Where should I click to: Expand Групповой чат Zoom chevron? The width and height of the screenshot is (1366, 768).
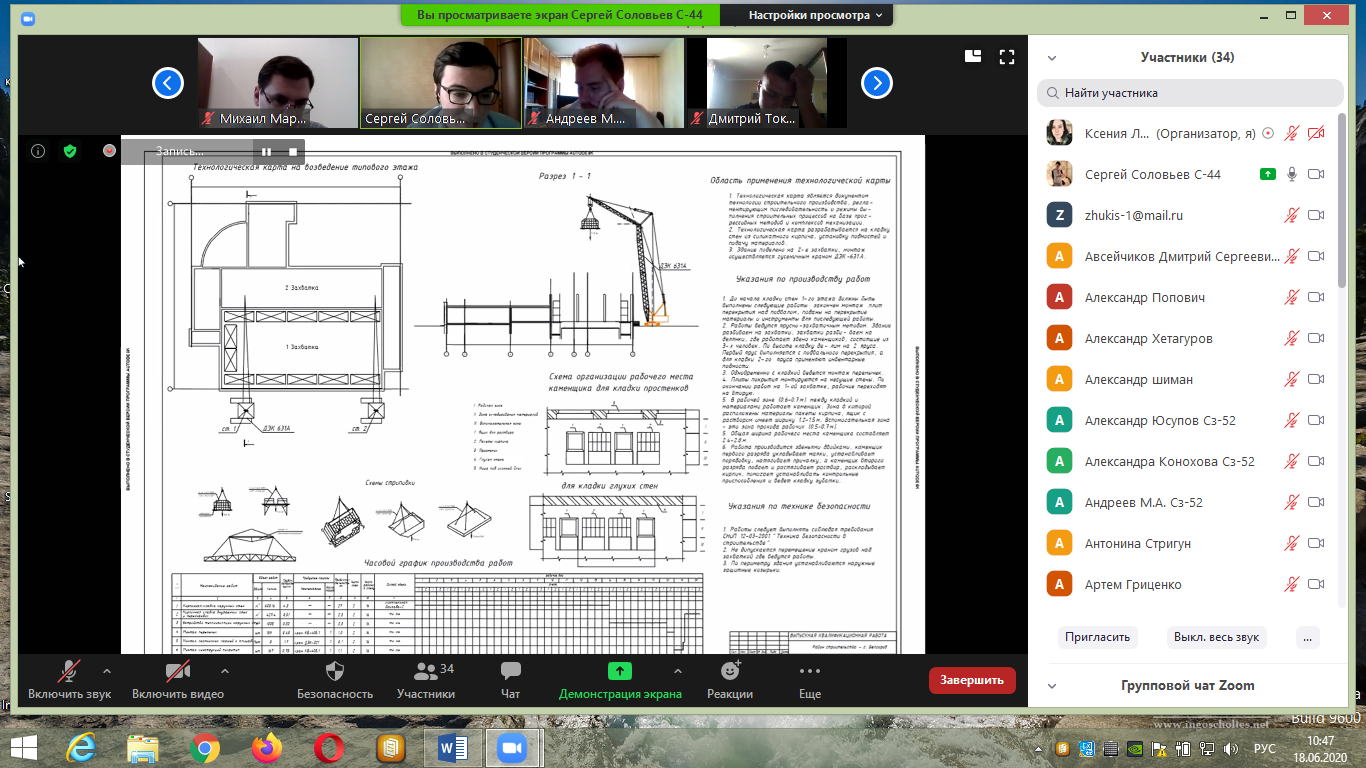click(1052, 686)
